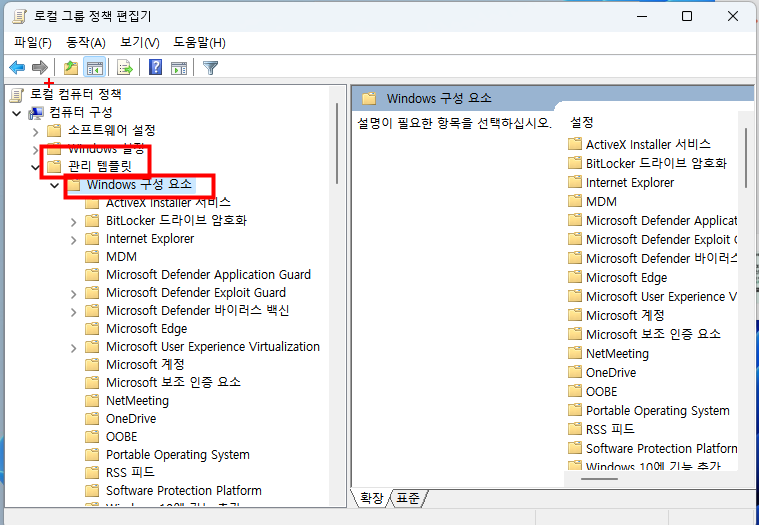Open MDM in the right pane
The height and width of the screenshot is (525, 759).
click(x=601, y=202)
